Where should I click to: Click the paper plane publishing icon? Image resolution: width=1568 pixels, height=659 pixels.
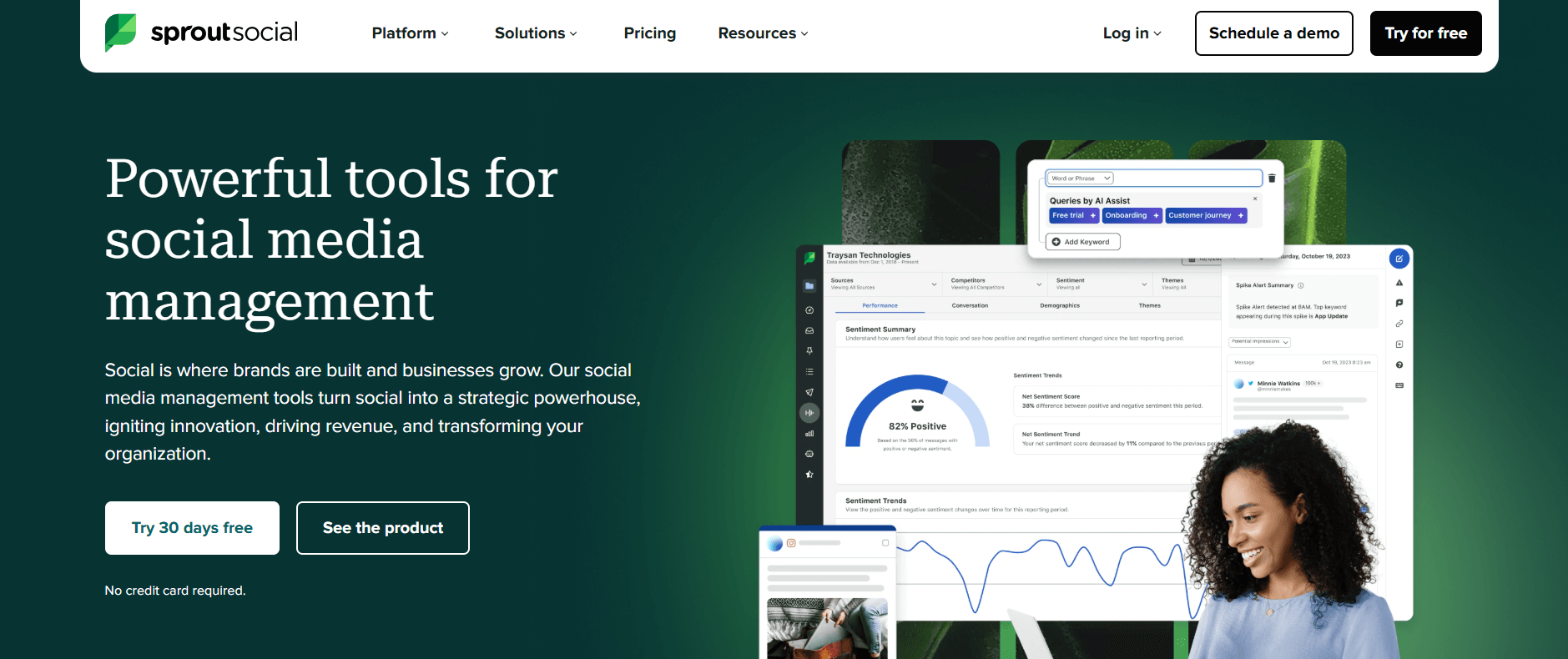[809, 392]
